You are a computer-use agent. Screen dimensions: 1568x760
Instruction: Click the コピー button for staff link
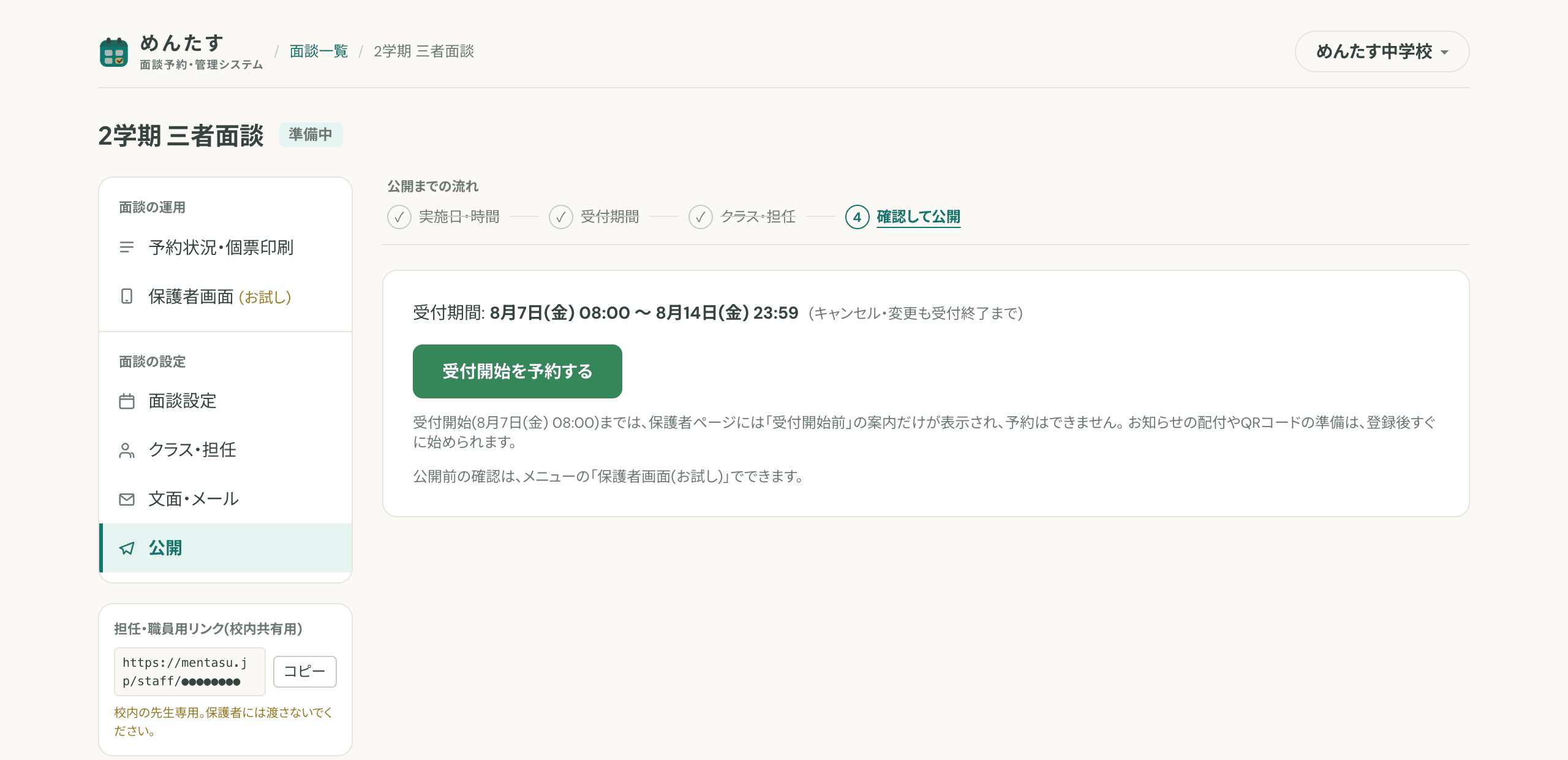[304, 671]
